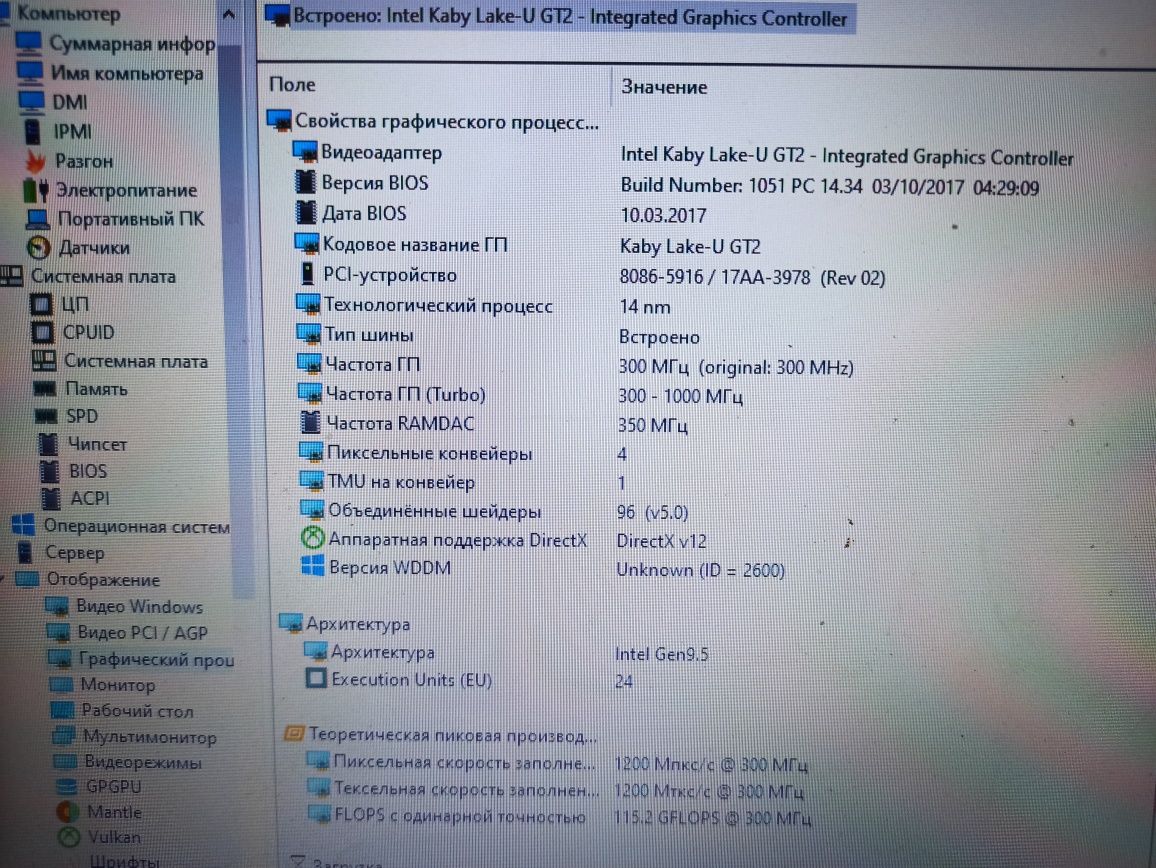Click the Vulkan icon

[69, 837]
